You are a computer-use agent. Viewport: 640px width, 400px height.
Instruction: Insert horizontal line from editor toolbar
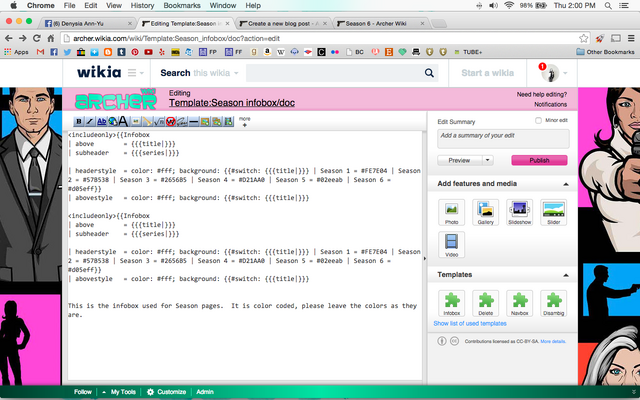pos(193,121)
